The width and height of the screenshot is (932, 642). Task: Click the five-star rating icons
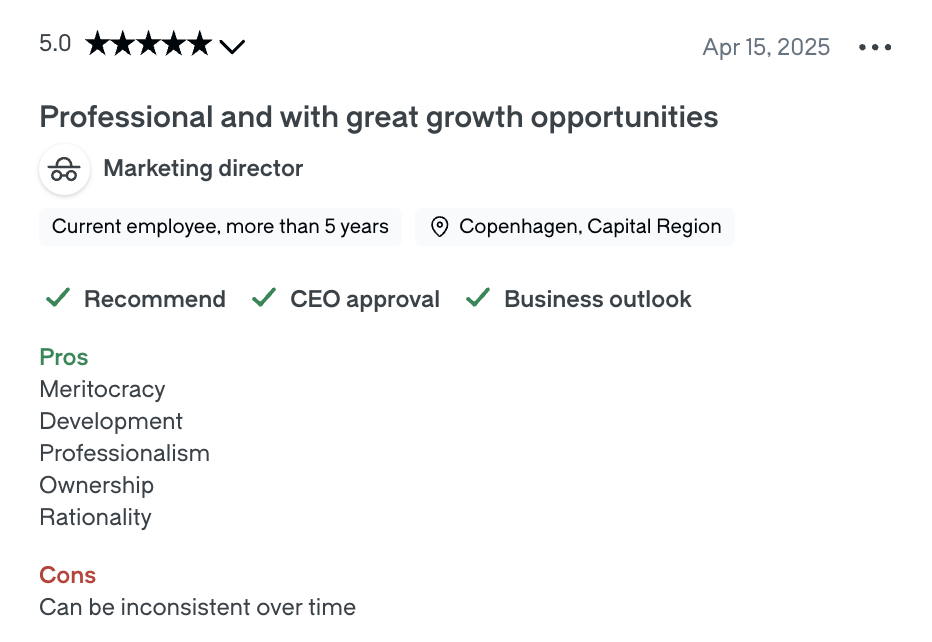[x=149, y=44]
